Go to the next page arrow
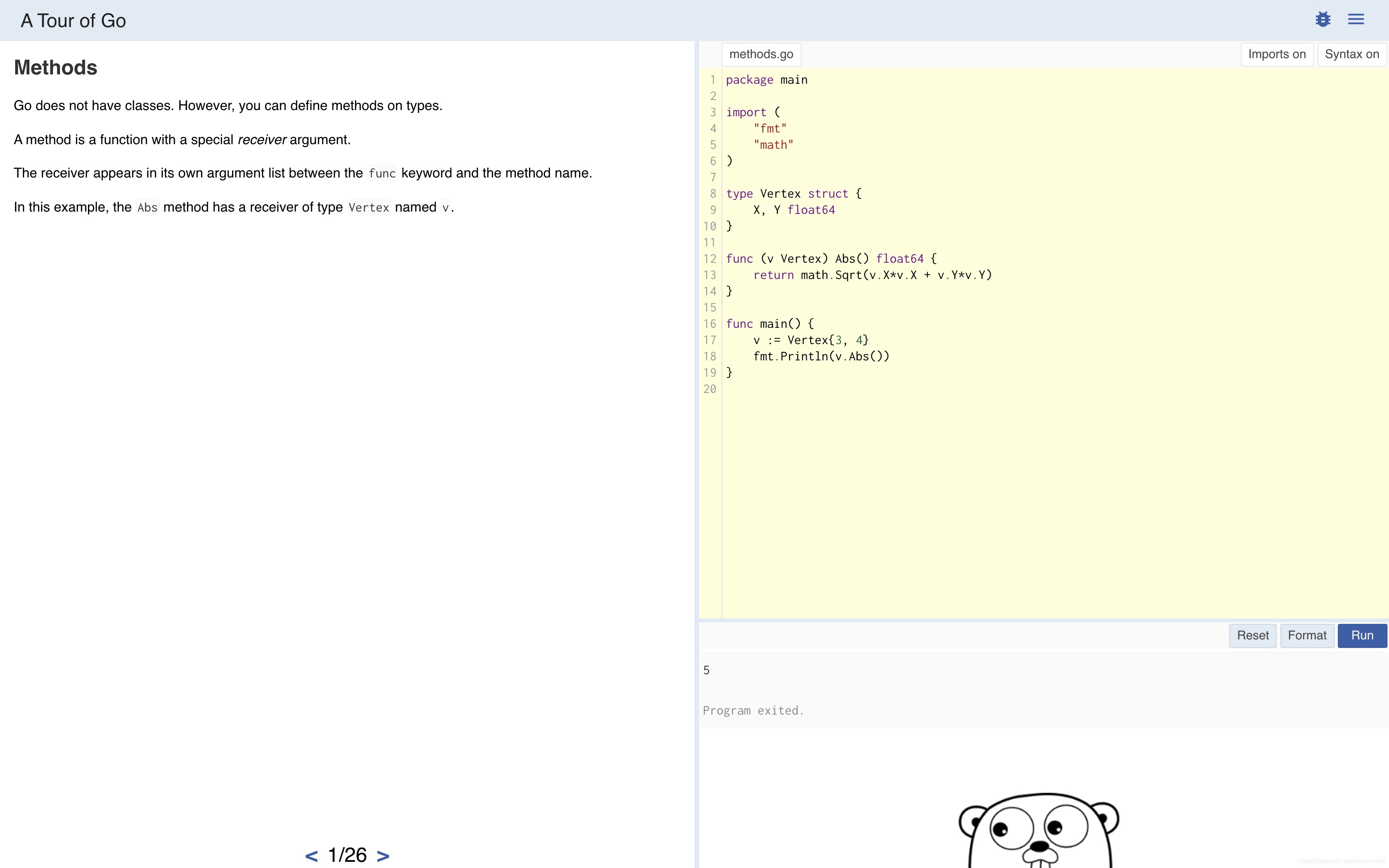Image resolution: width=1389 pixels, height=868 pixels. (383, 855)
